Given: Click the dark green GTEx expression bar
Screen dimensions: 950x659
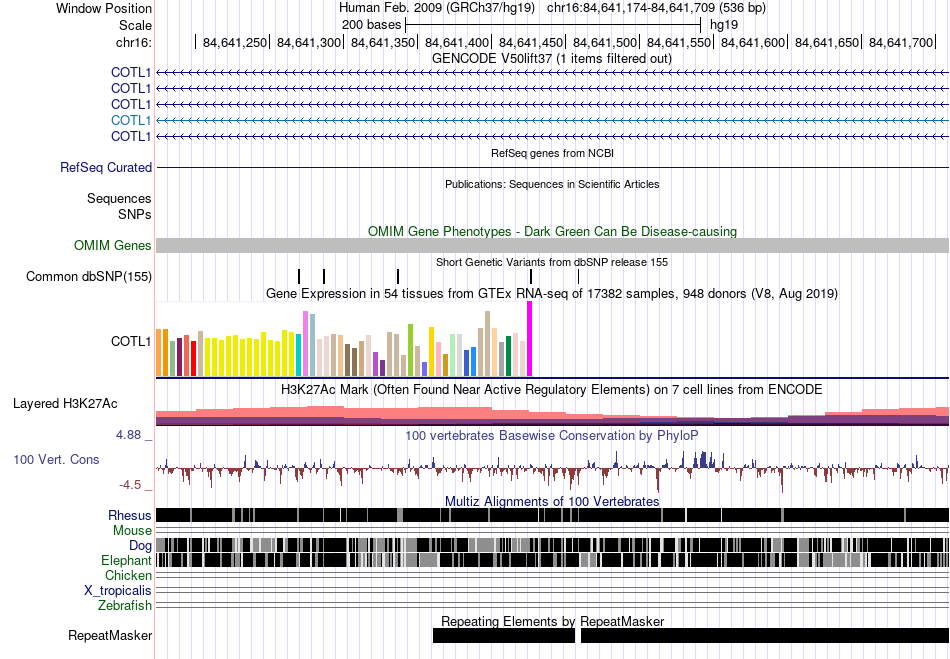Looking at the screenshot, I should click(508, 356).
